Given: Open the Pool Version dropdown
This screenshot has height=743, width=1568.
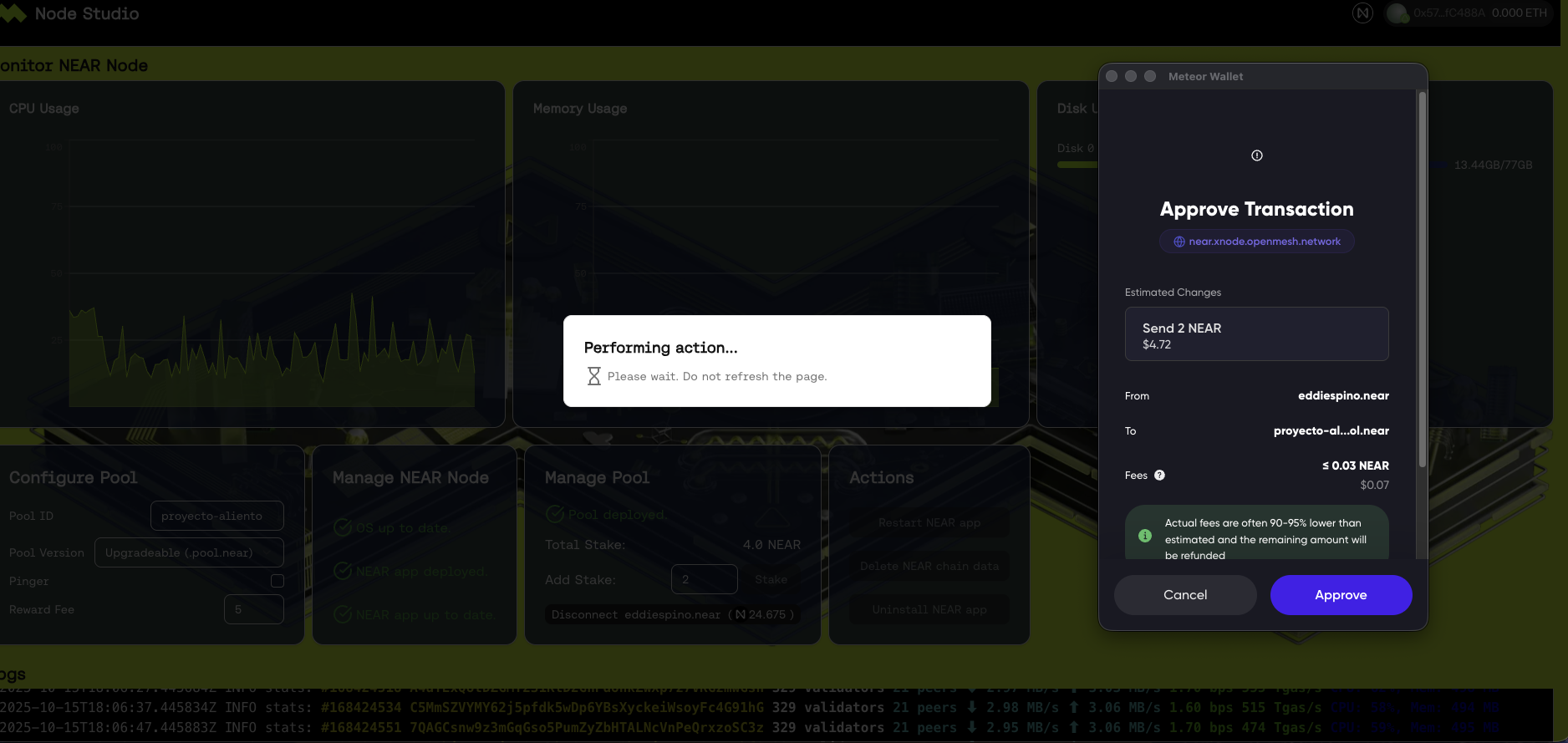Looking at the screenshot, I should [189, 552].
